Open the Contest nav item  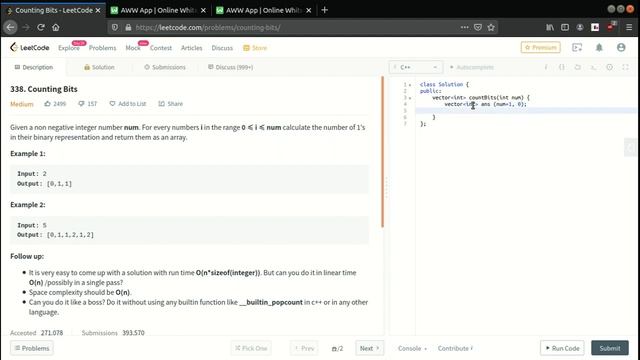161,48
